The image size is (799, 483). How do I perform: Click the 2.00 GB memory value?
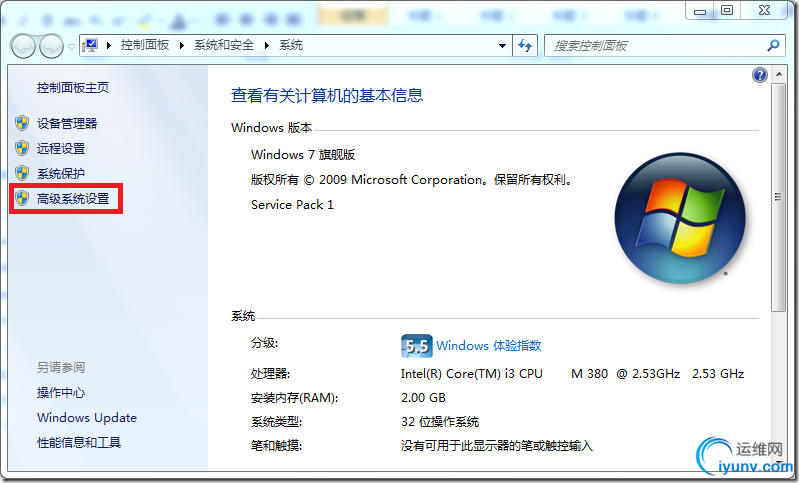[x=423, y=397]
